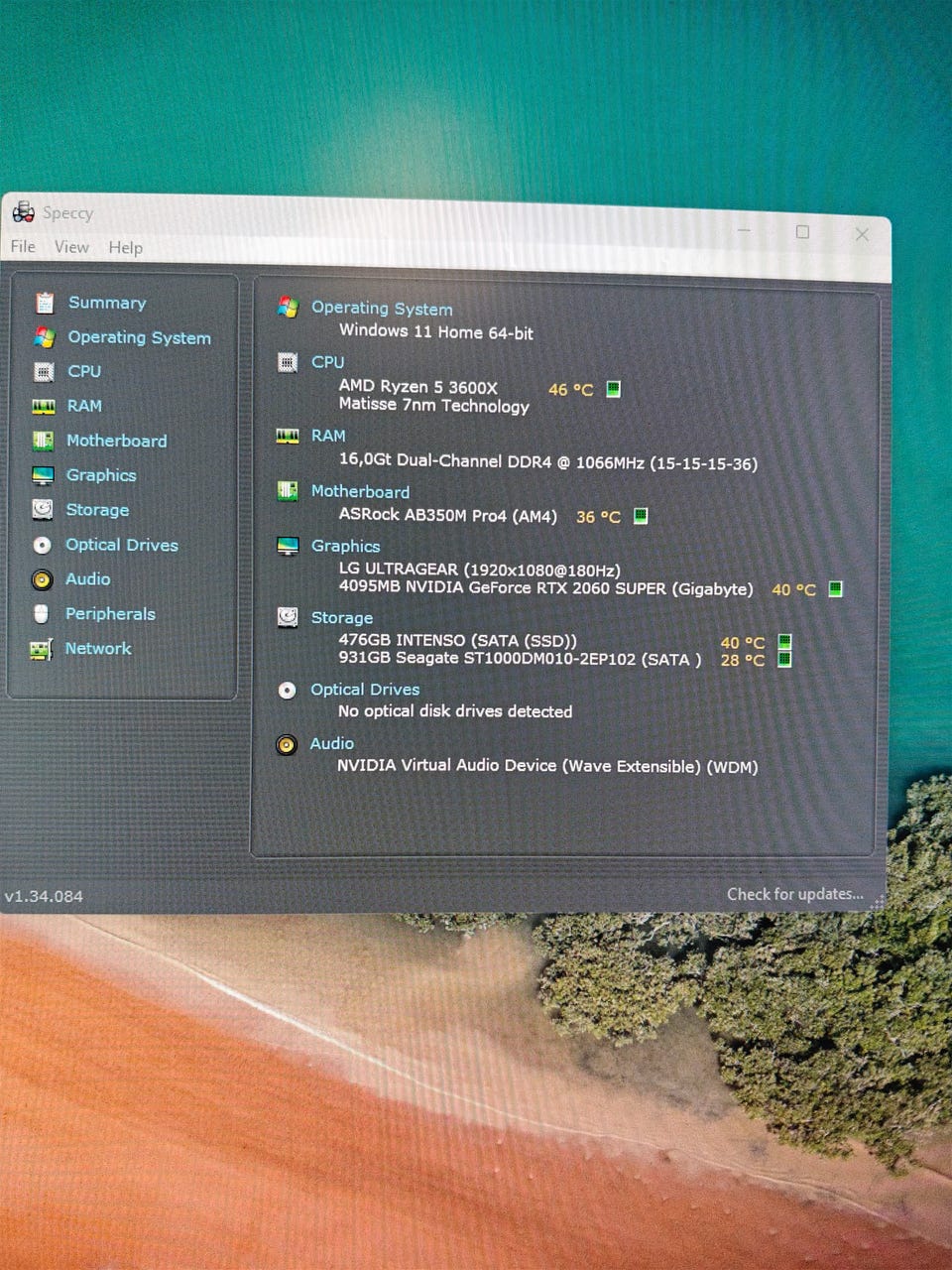Click the Audio speaker icon in sidebar
This screenshot has width=952, height=1270.
42,579
